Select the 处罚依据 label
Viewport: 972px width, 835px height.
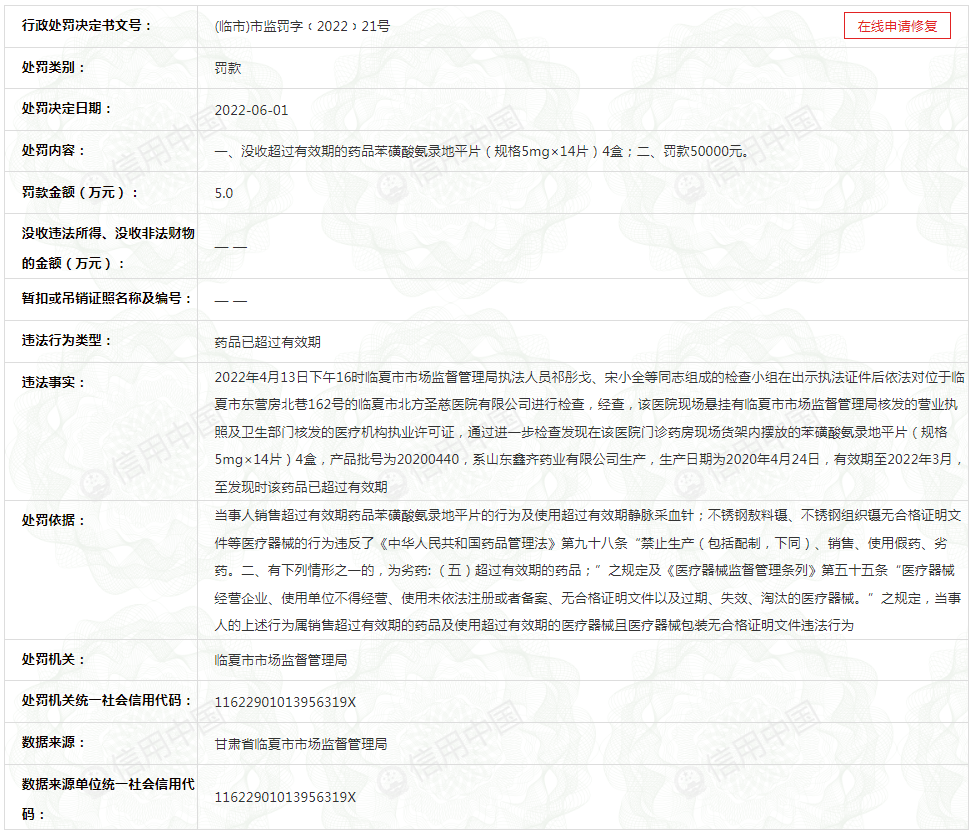tap(54, 521)
